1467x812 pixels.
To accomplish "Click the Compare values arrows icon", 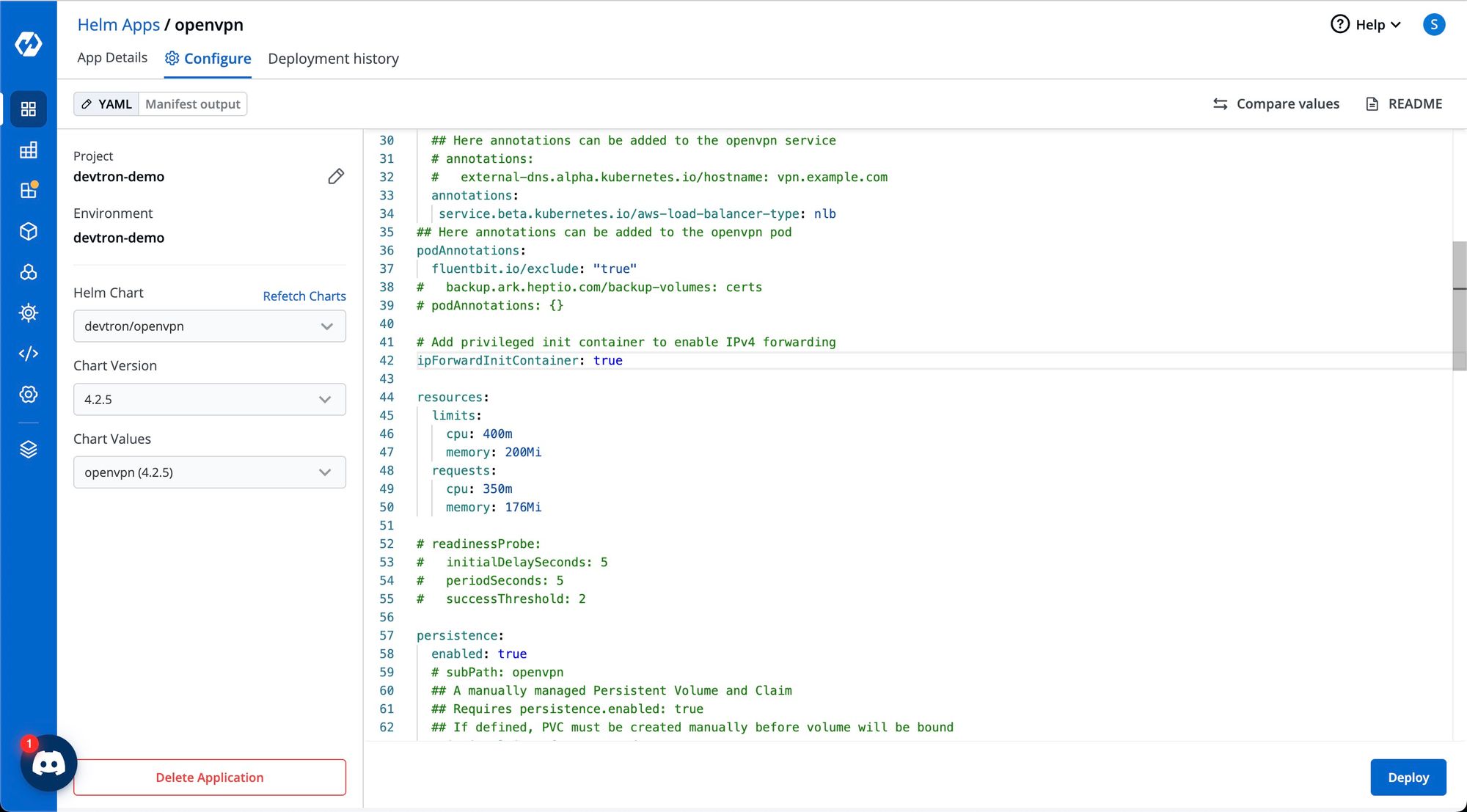I will pyautogui.click(x=1221, y=104).
